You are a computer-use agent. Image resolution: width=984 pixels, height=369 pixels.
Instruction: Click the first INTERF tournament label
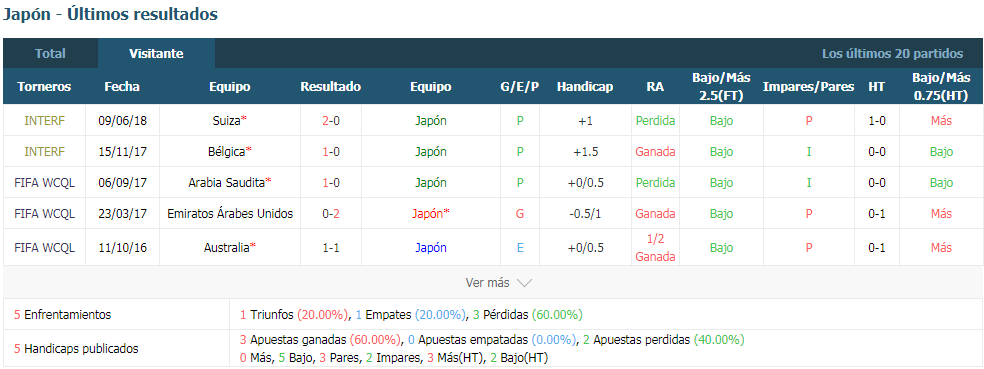(44, 120)
